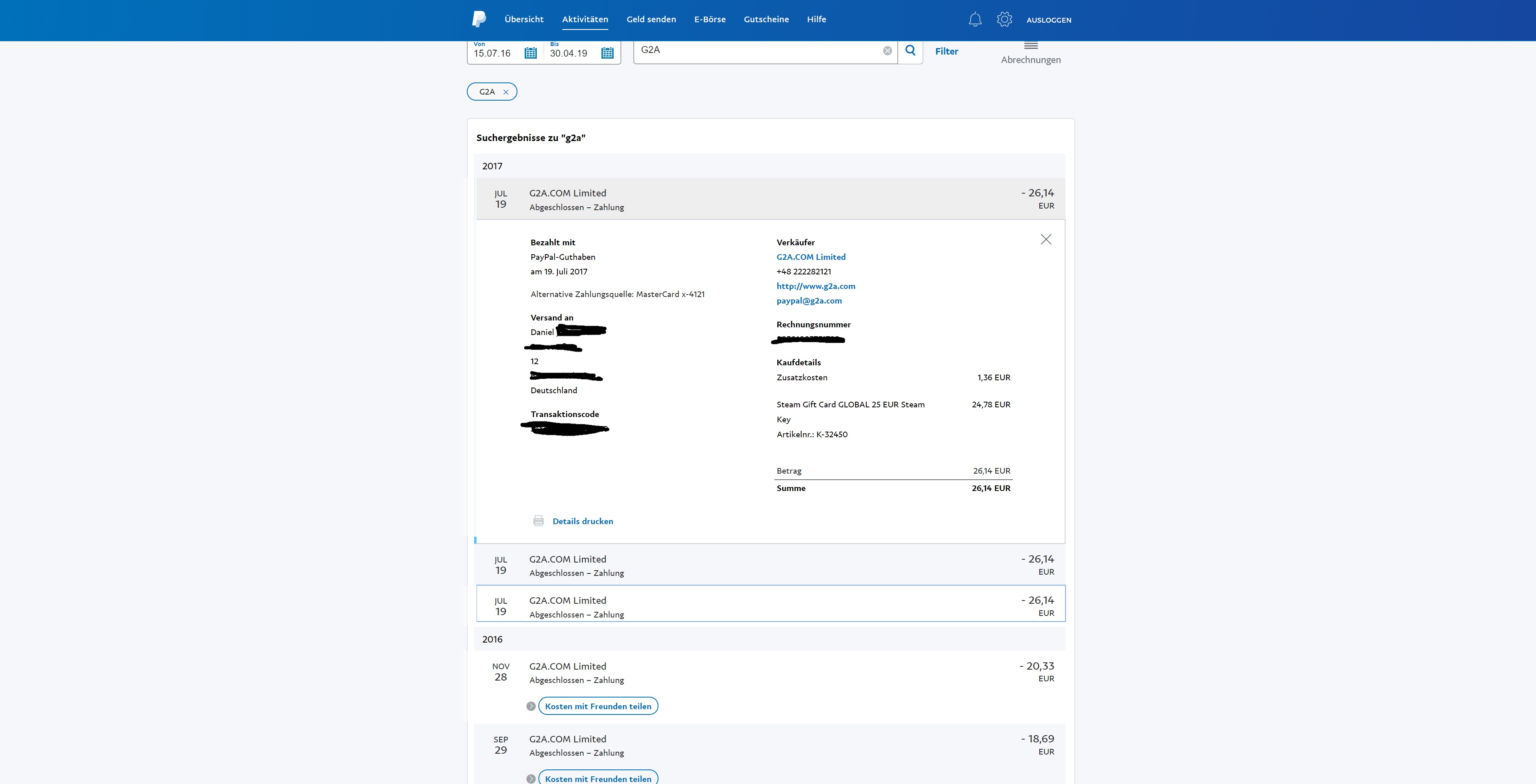Click the Von date field 15.07.16

pos(492,53)
